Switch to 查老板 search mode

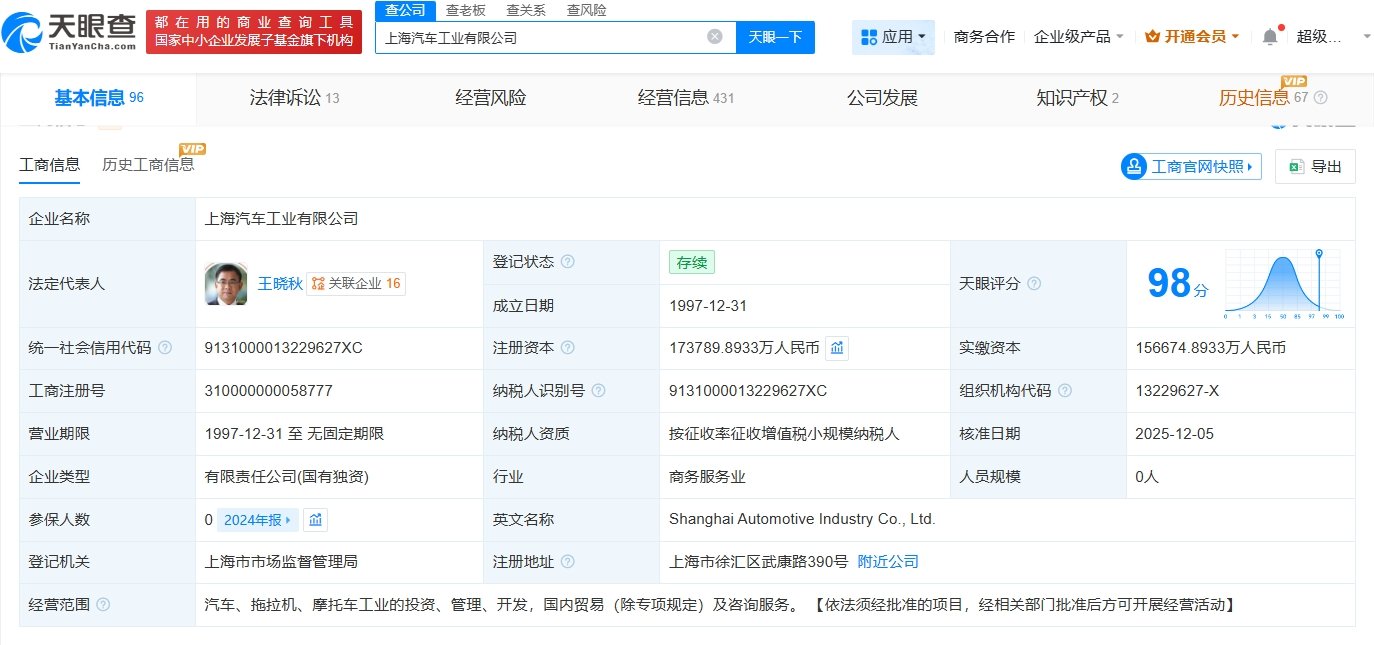[x=465, y=10]
